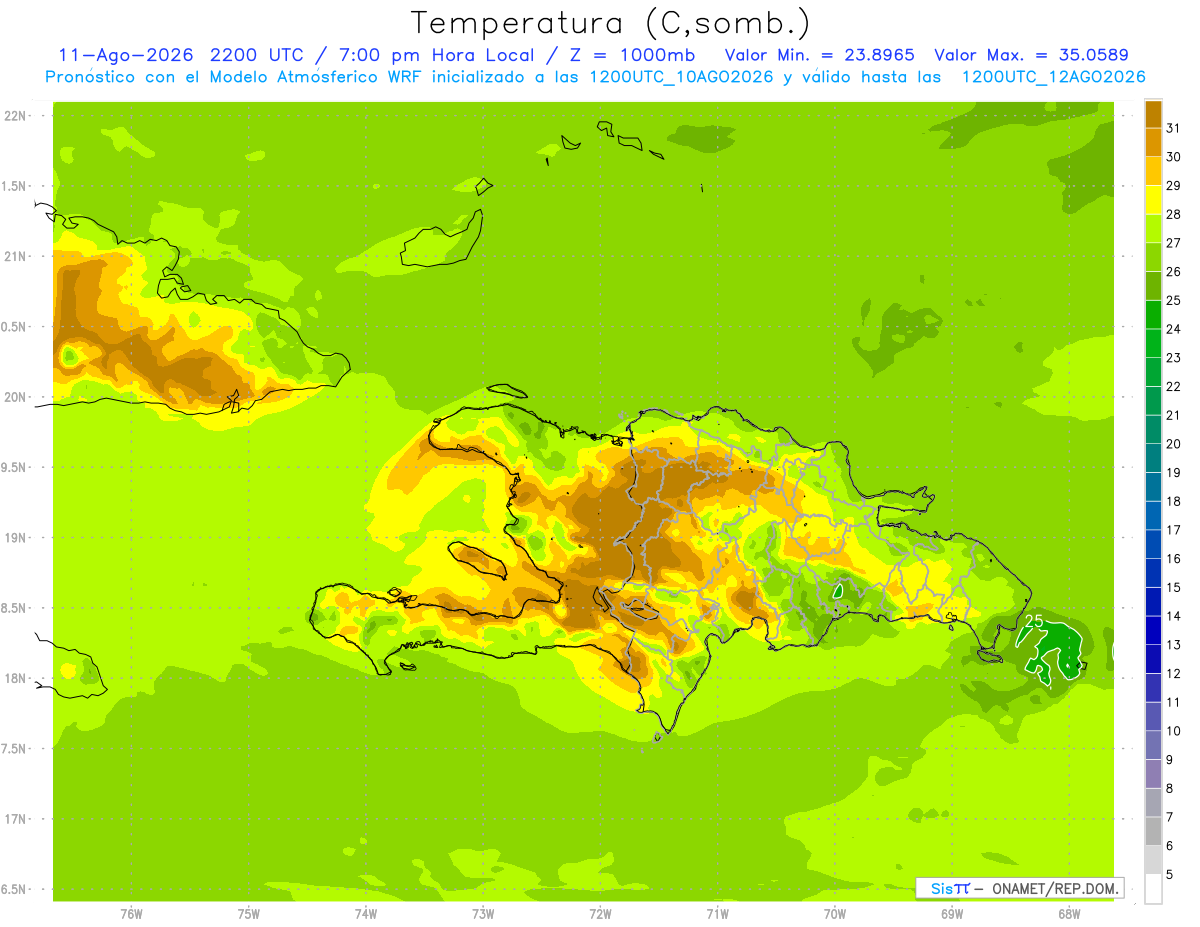
Task: Click the legend value "28"
Action: click(x=1174, y=214)
